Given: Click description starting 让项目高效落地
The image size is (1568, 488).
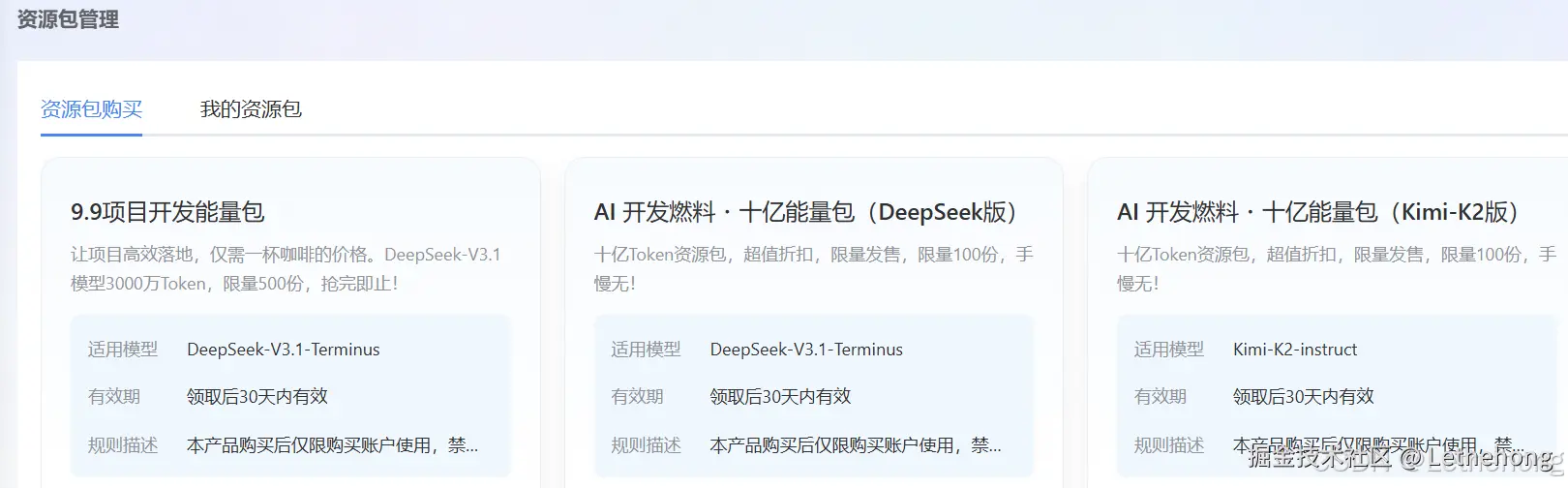Looking at the screenshot, I should click(x=286, y=269).
